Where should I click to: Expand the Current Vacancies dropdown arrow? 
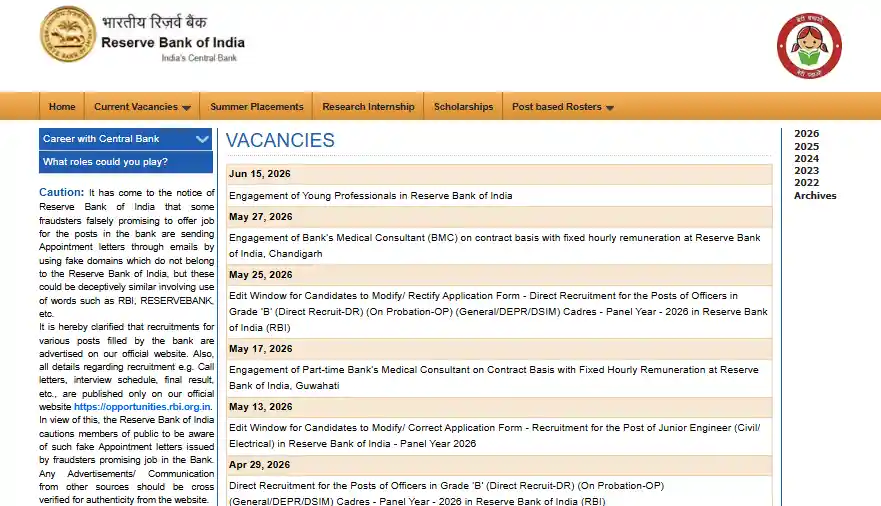[x=187, y=107]
